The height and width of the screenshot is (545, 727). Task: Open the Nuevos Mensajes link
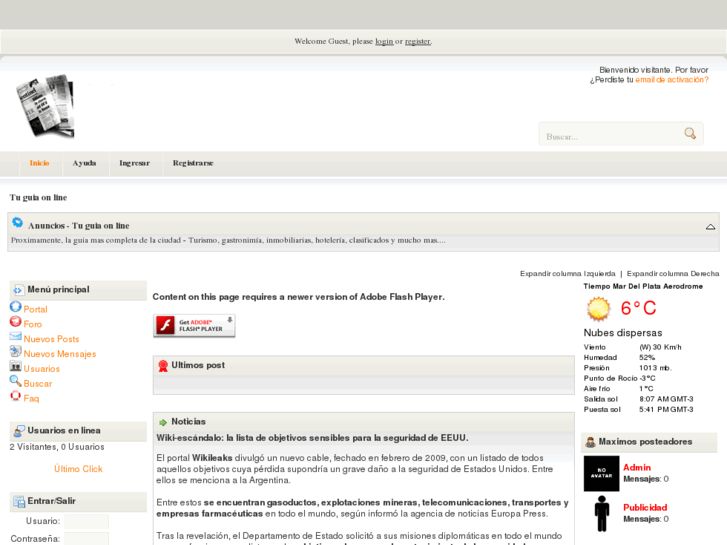(x=60, y=354)
